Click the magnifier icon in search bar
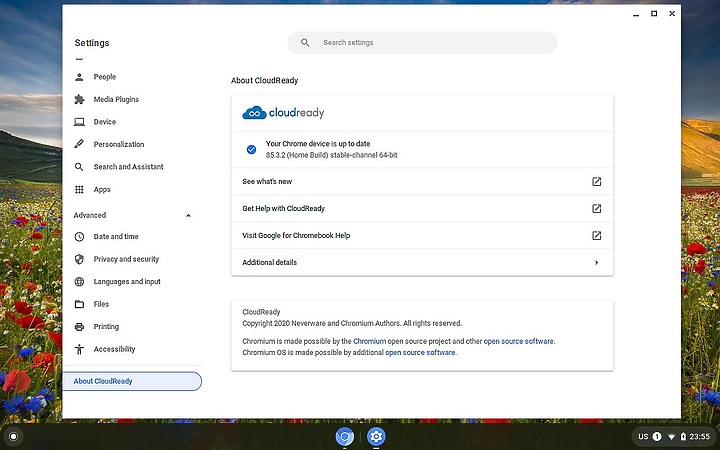Screen dimensions: 720x450 click(x=305, y=42)
